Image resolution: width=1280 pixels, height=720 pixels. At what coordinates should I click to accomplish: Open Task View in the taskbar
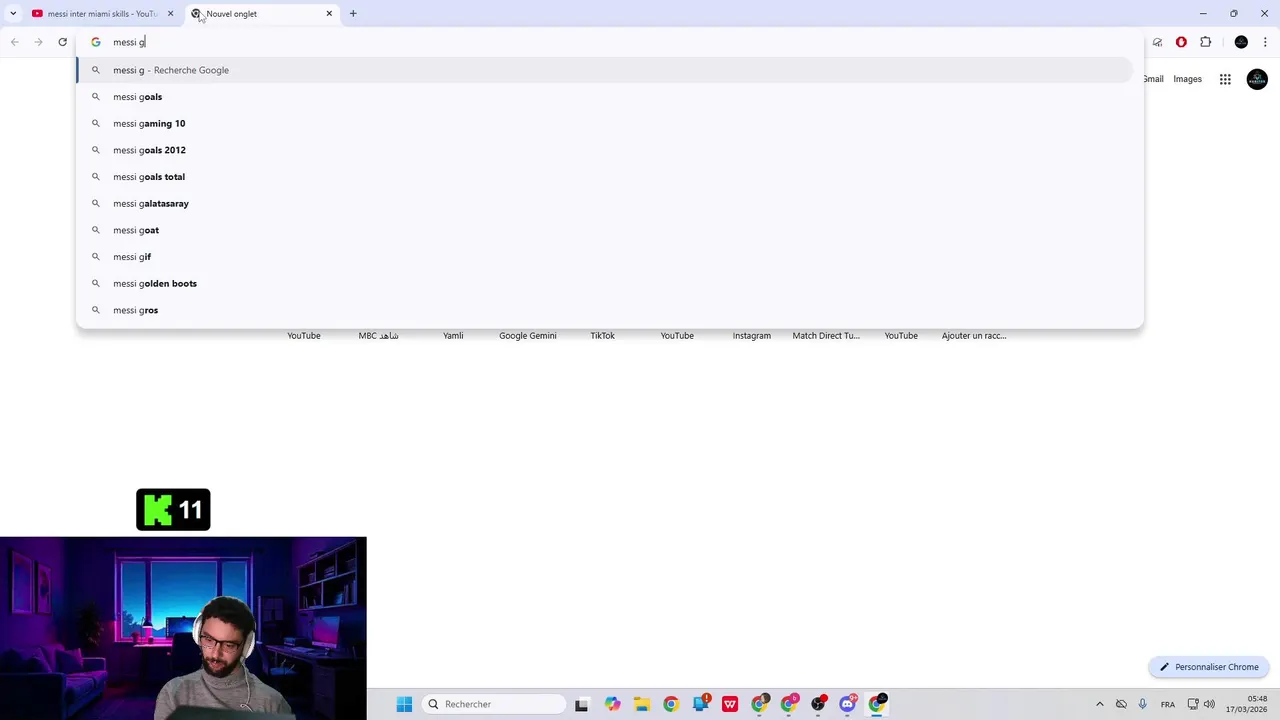pos(581,704)
